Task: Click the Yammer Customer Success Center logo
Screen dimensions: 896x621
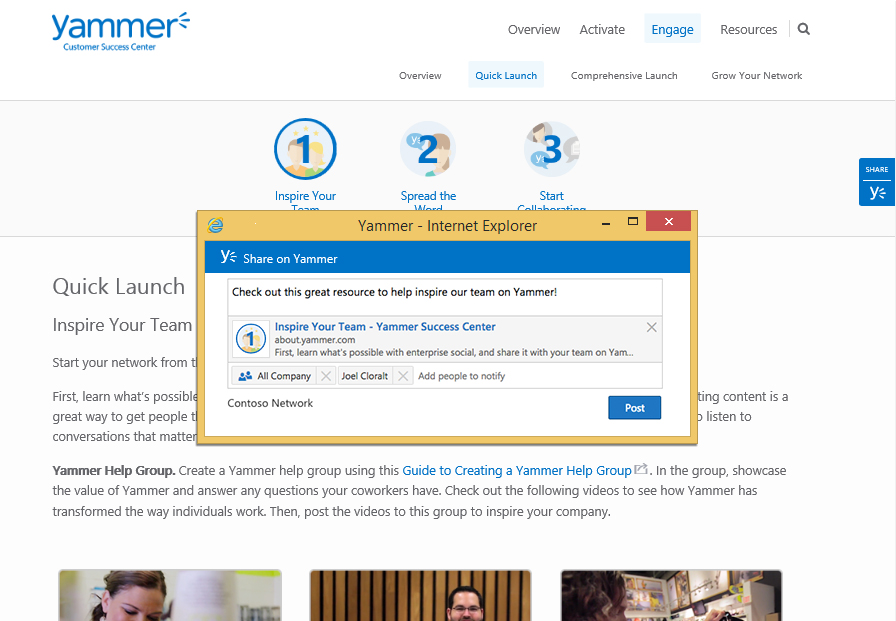Action: [119, 30]
